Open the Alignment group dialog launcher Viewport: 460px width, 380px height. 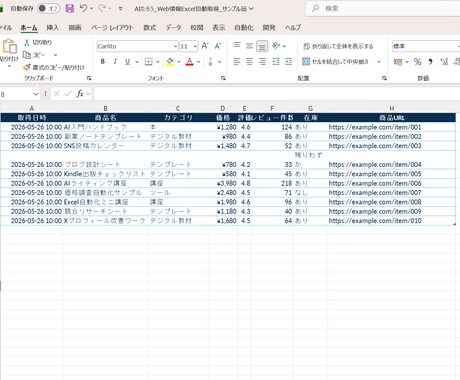[x=384, y=78]
